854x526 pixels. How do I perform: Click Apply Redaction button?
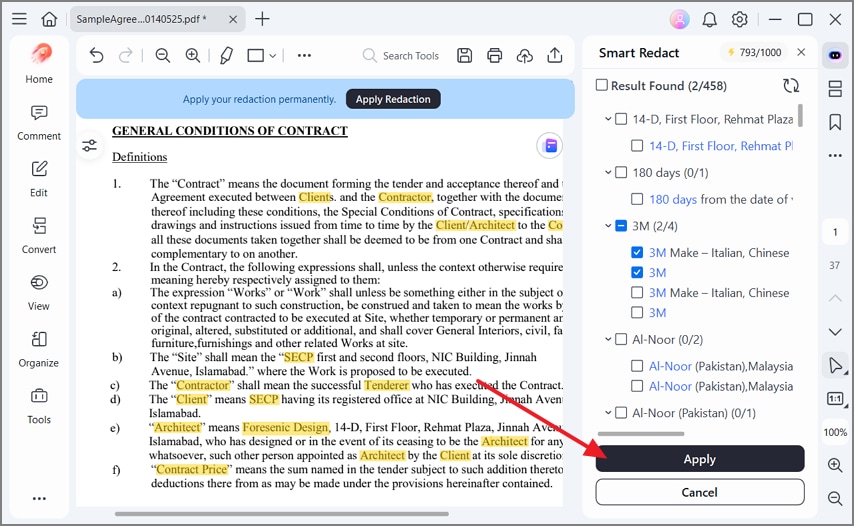click(393, 99)
